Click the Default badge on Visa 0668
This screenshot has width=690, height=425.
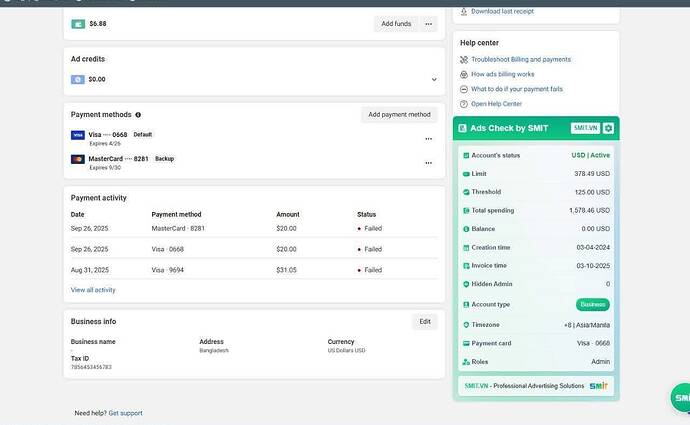(143, 135)
